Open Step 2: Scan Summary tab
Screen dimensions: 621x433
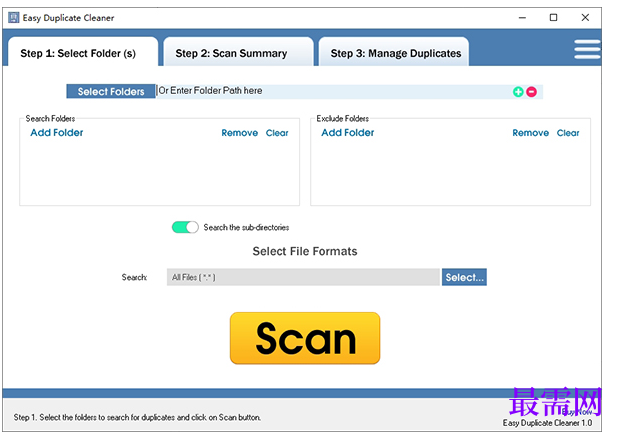[238, 53]
